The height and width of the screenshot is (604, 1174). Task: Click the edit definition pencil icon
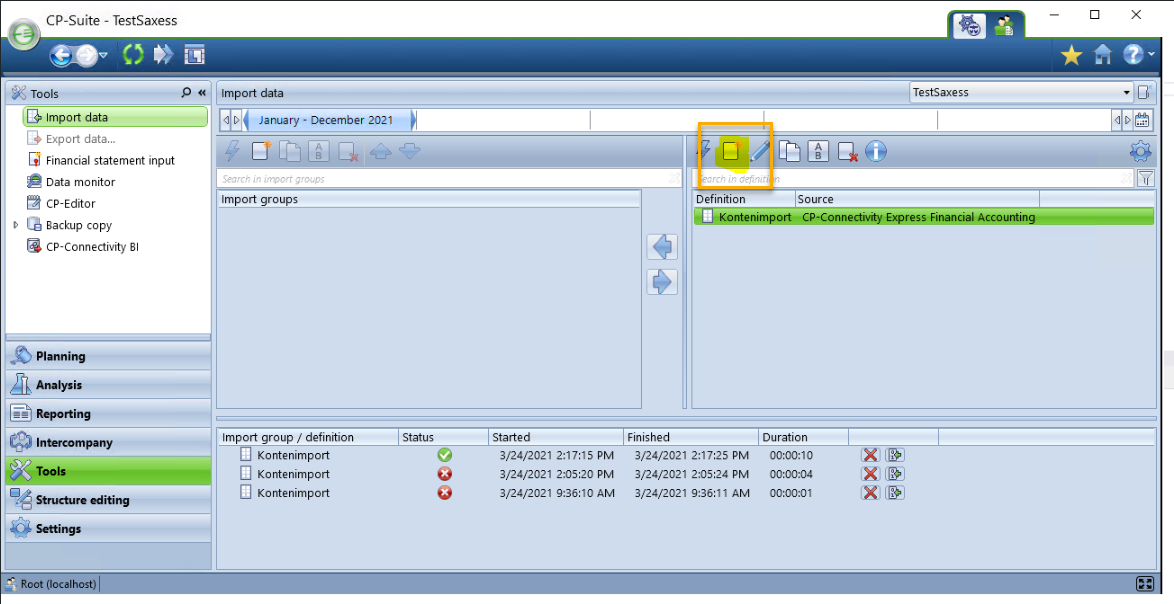[760, 152]
